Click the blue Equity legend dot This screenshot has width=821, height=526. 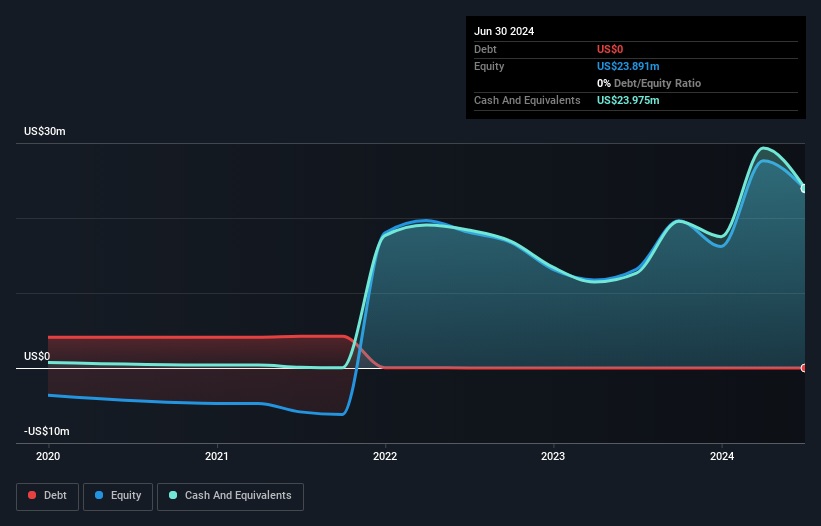click(99, 495)
